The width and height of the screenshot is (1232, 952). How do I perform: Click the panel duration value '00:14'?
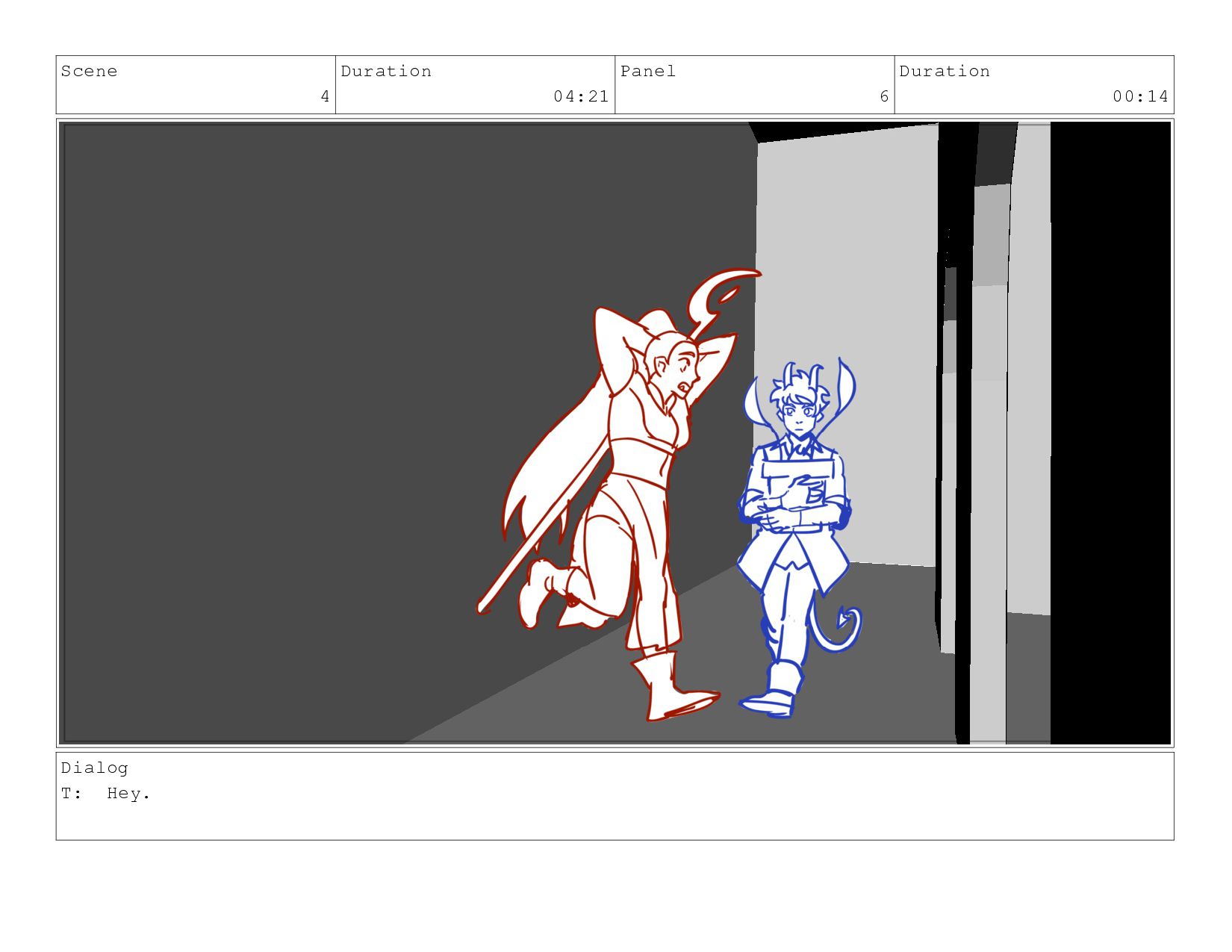pos(1140,96)
